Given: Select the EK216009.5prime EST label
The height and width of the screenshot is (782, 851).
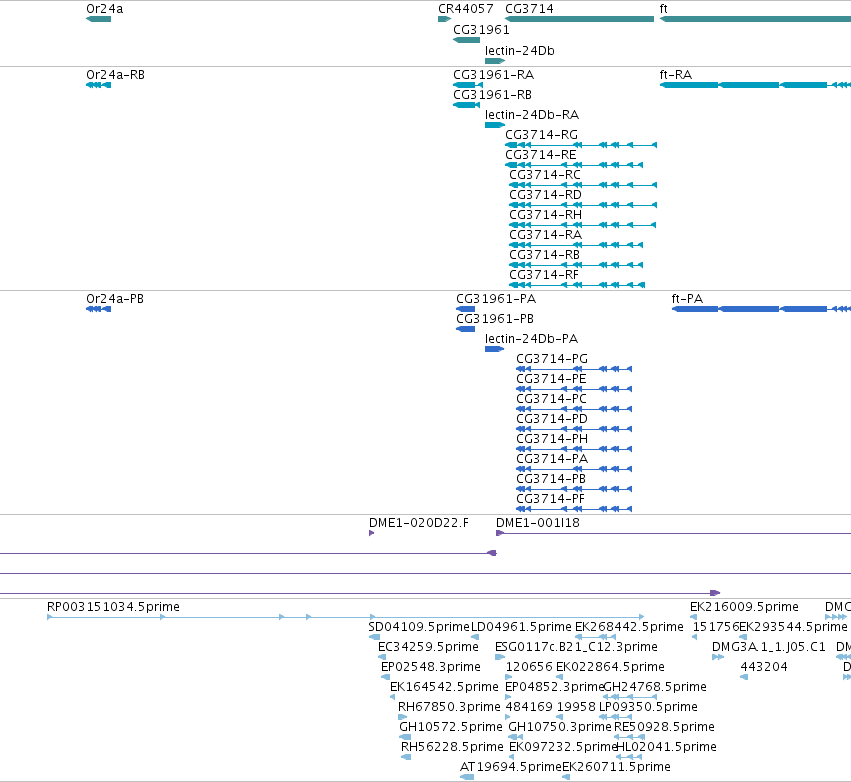Looking at the screenshot, I should pos(744,607).
